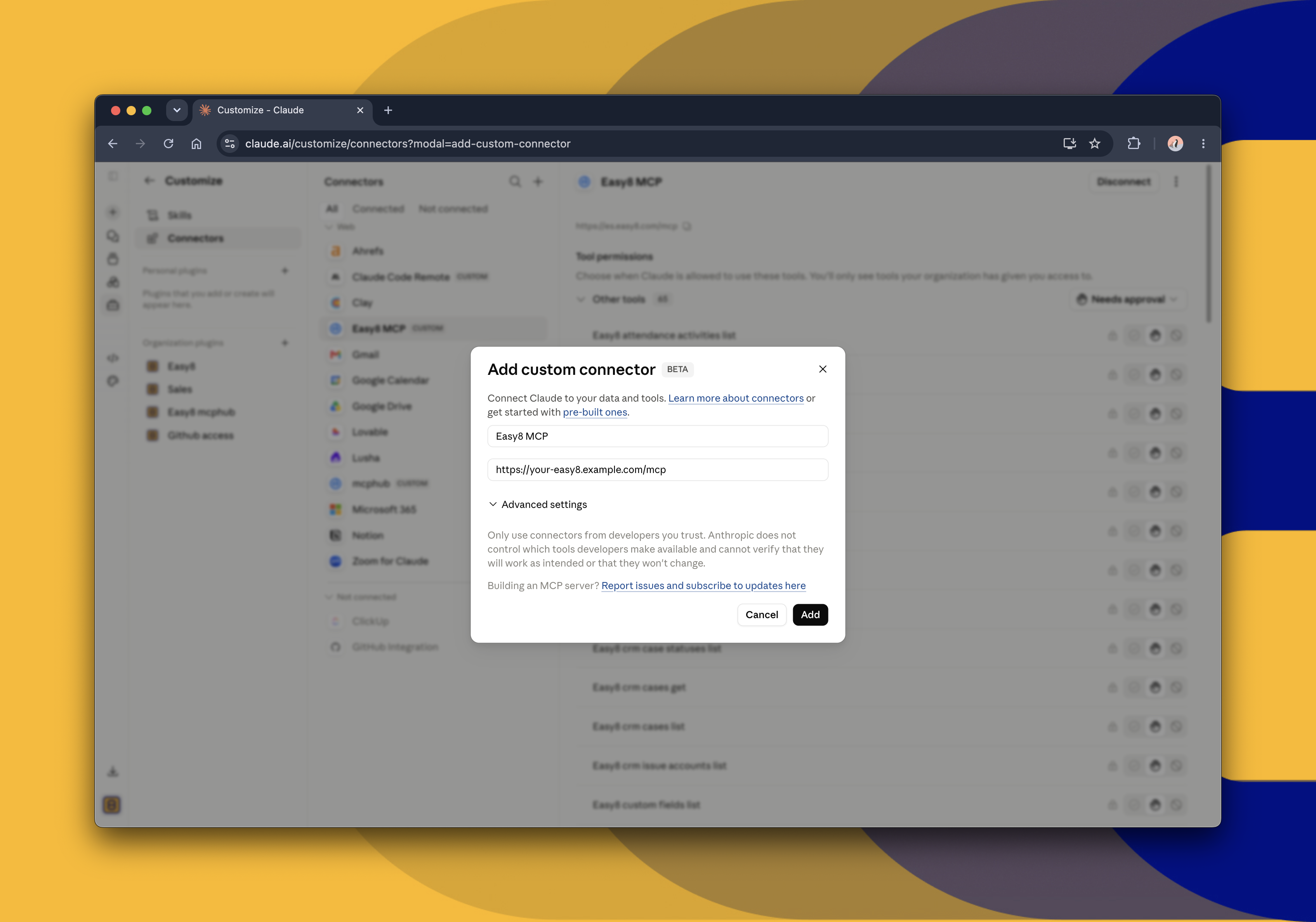The height and width of the screenshot is (922, 1316).
Task: Set Easy8 crm cases get to needs approval
Action: pos(1155,687)
